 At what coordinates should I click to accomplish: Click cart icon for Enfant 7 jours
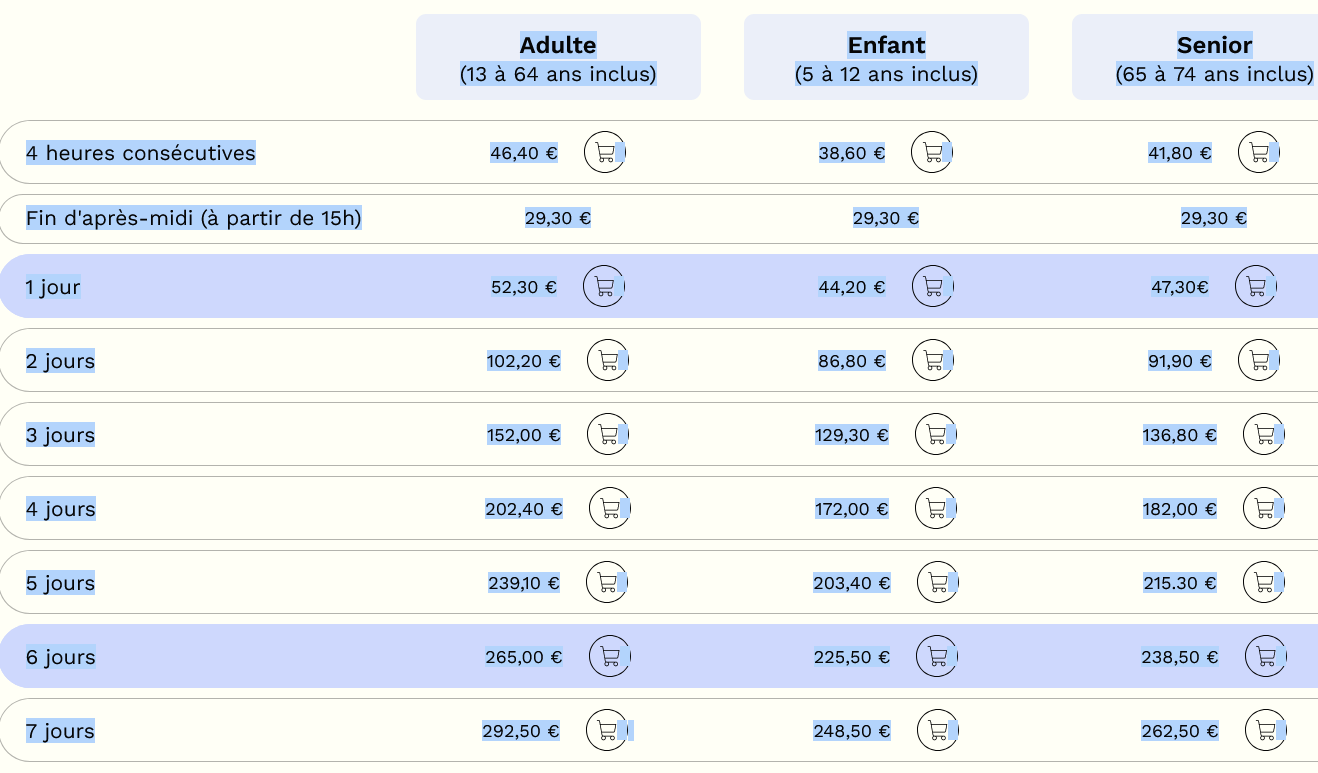tap(937, 731)
